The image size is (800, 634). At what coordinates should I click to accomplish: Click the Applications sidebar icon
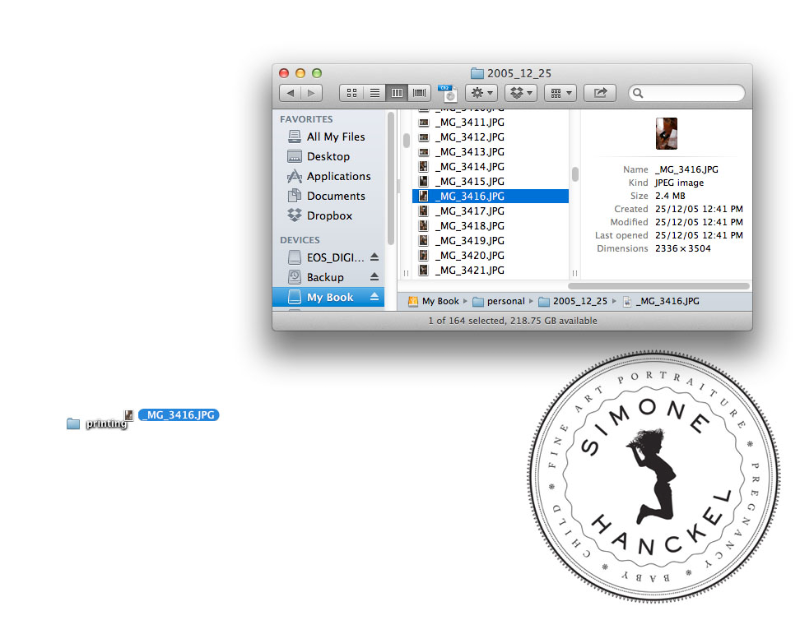(294, 176)
